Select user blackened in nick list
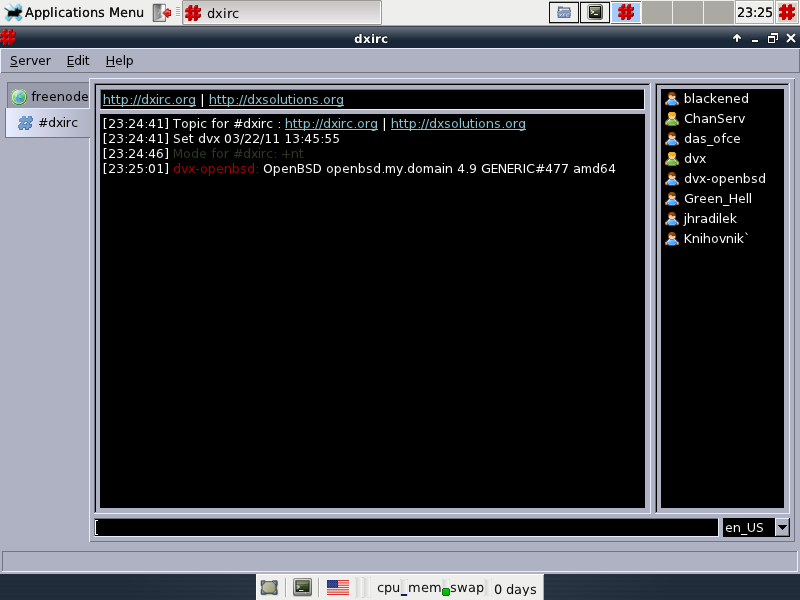800x600 pixels. click(716, 98)
